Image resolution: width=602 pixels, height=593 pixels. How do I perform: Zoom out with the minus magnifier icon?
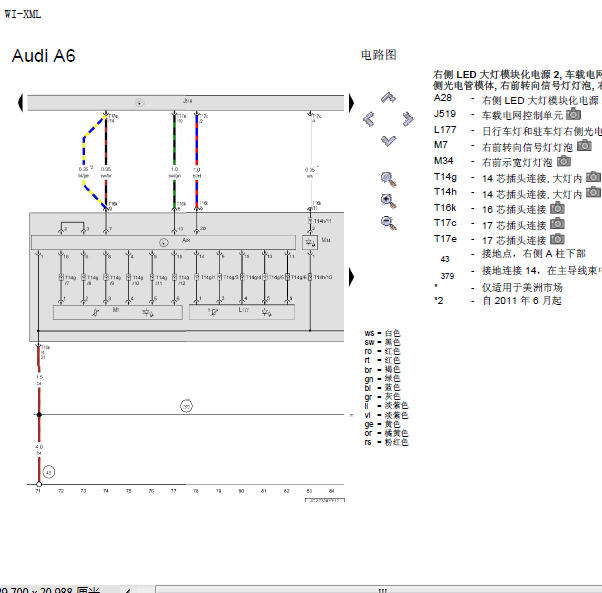pyautogui.click(x=388, y=223)
